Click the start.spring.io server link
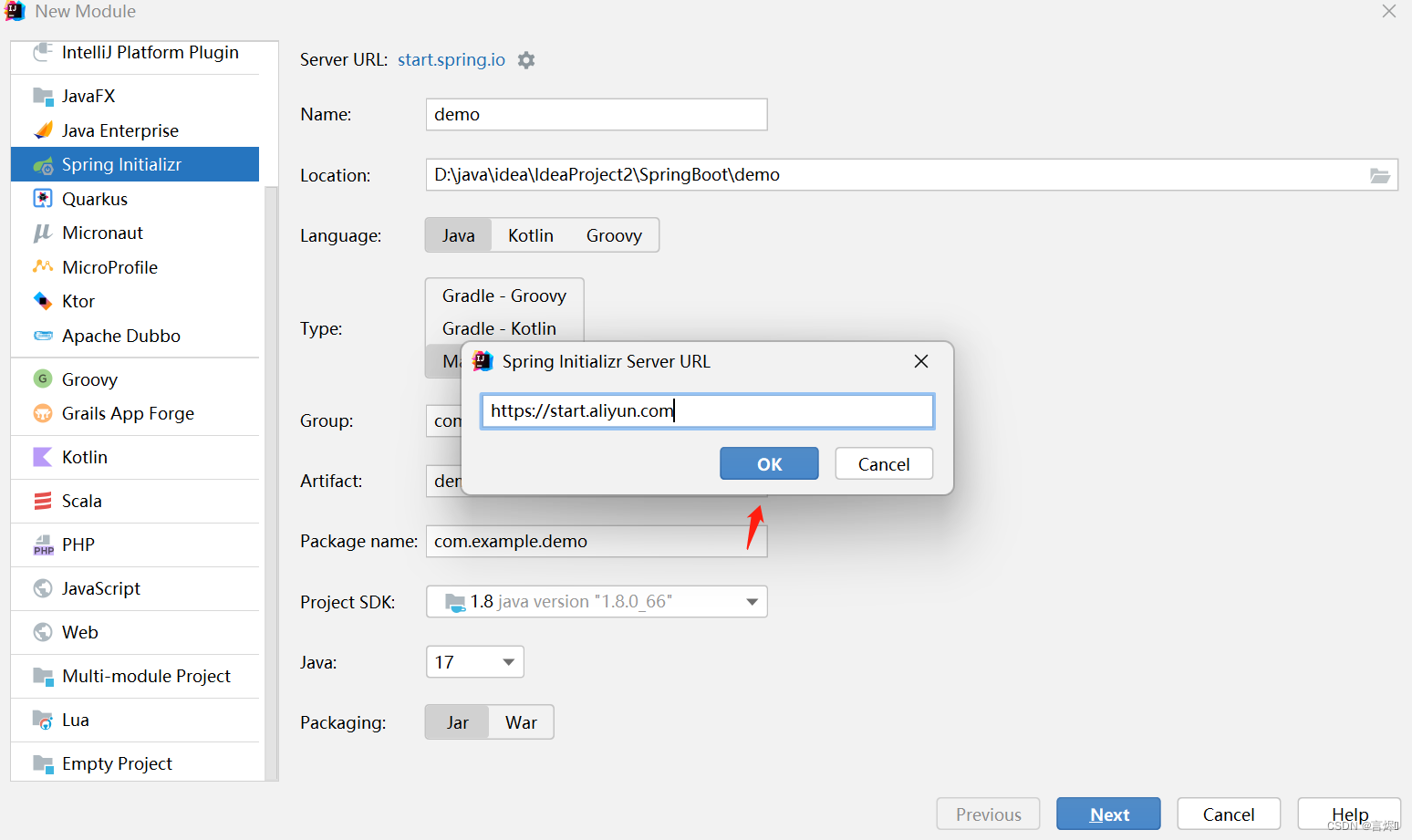This screenshot has width=1412, height=840. (x=452, y=59)
